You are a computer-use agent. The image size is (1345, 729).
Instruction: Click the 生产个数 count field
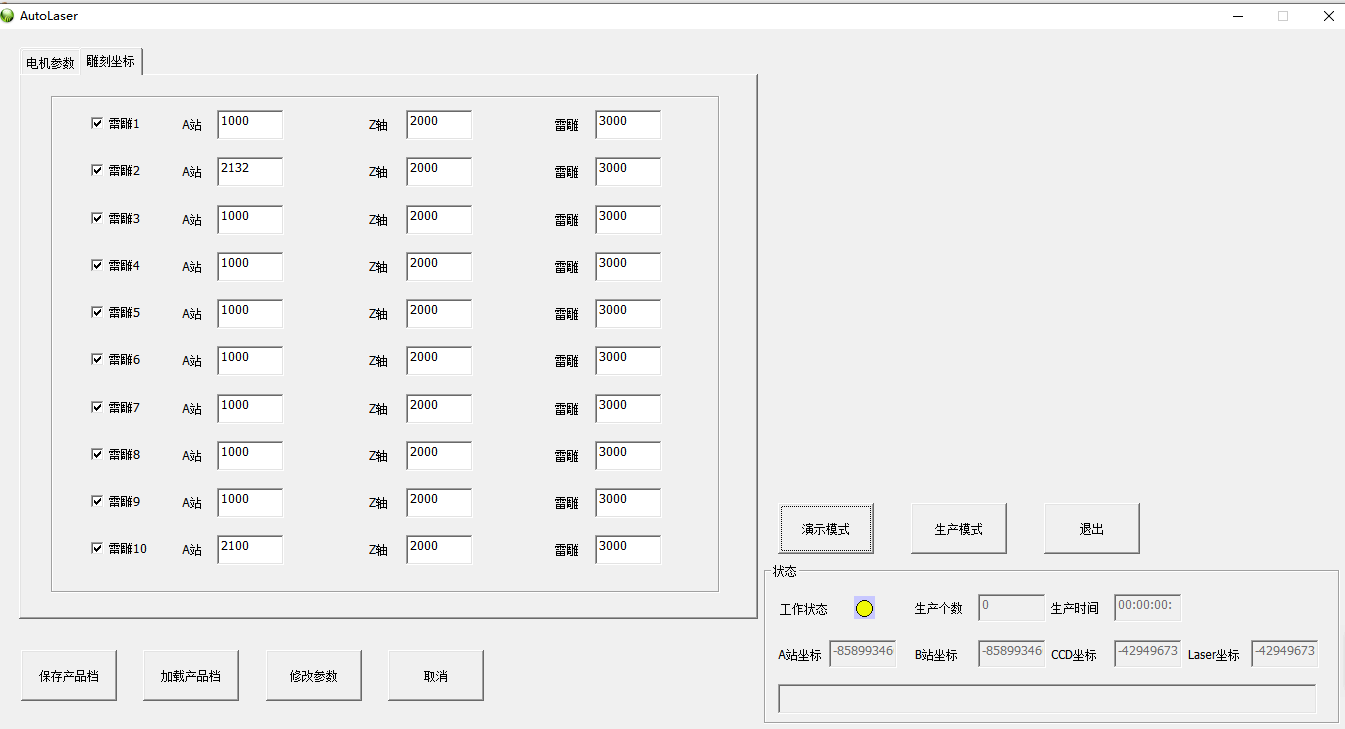1011,608
